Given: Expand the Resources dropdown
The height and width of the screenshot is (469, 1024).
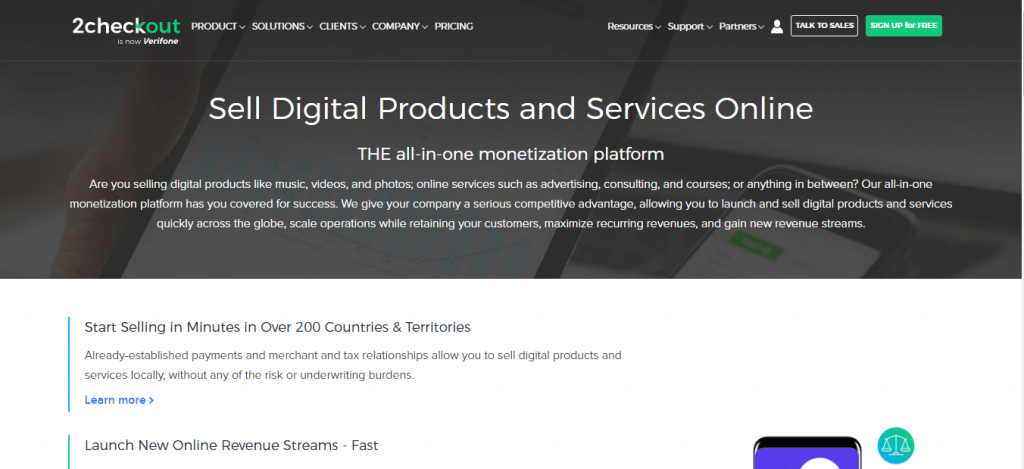Looking at the screenshot, I should point(634,27).
